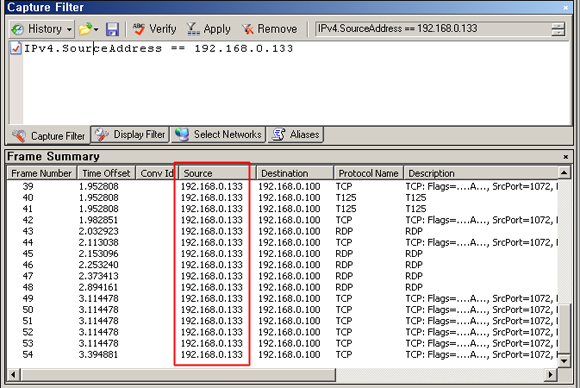Viewport: 580px width, 388px height.
Task: Select frame number 49 row
Action: (282, 298)
